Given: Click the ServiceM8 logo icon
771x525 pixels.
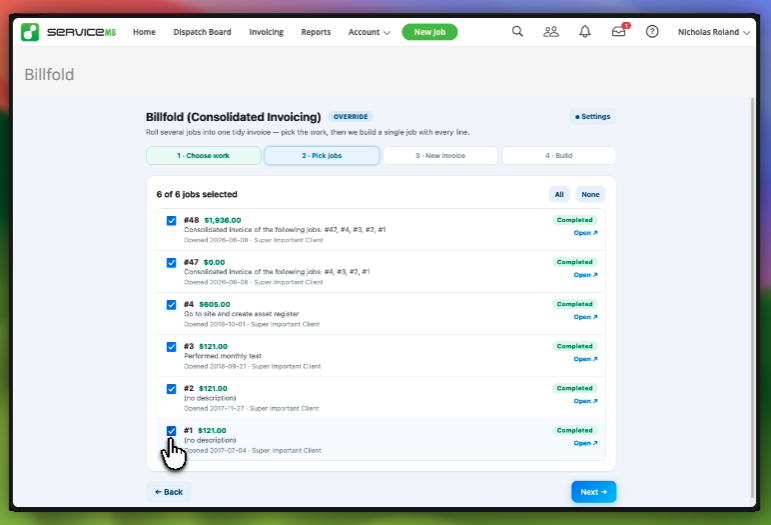Looking at the screenshot, I should 30,32.
